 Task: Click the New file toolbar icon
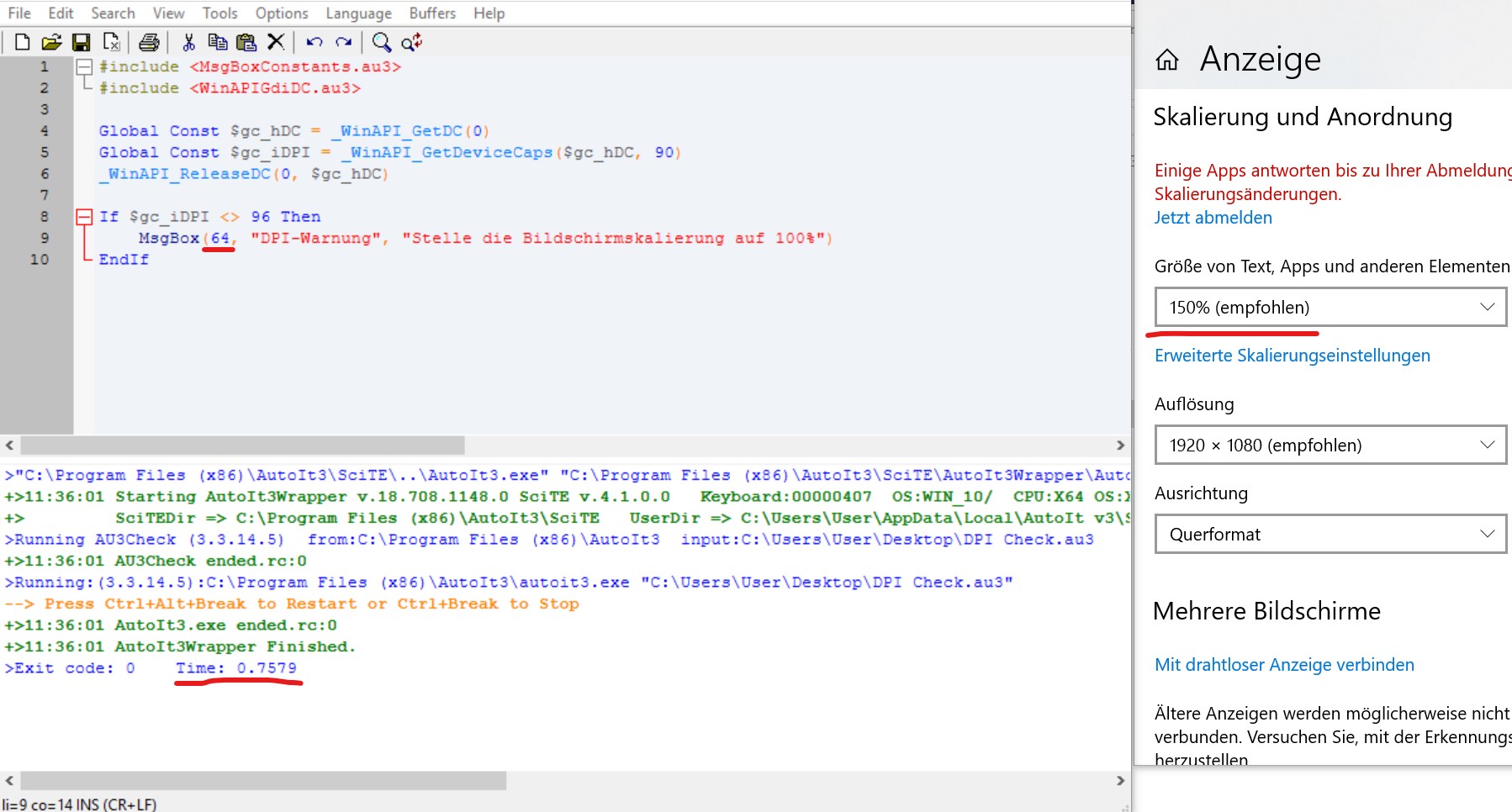pyautogui.click(x=23, y=42)
